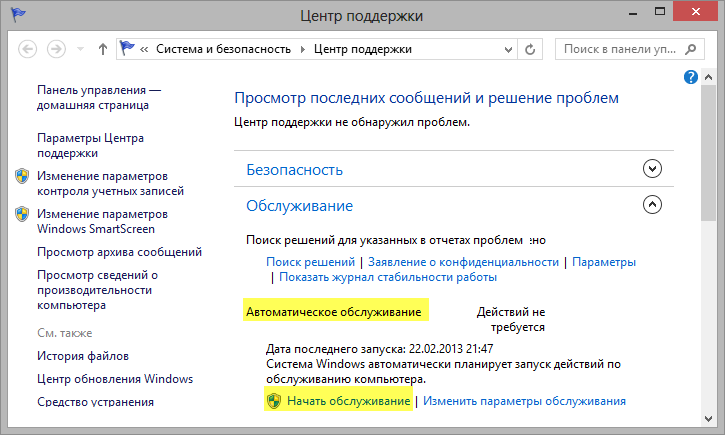Show hidden breadcrumb path chevrons
Viewport: 725px width, 435px height.
(144, 49)
